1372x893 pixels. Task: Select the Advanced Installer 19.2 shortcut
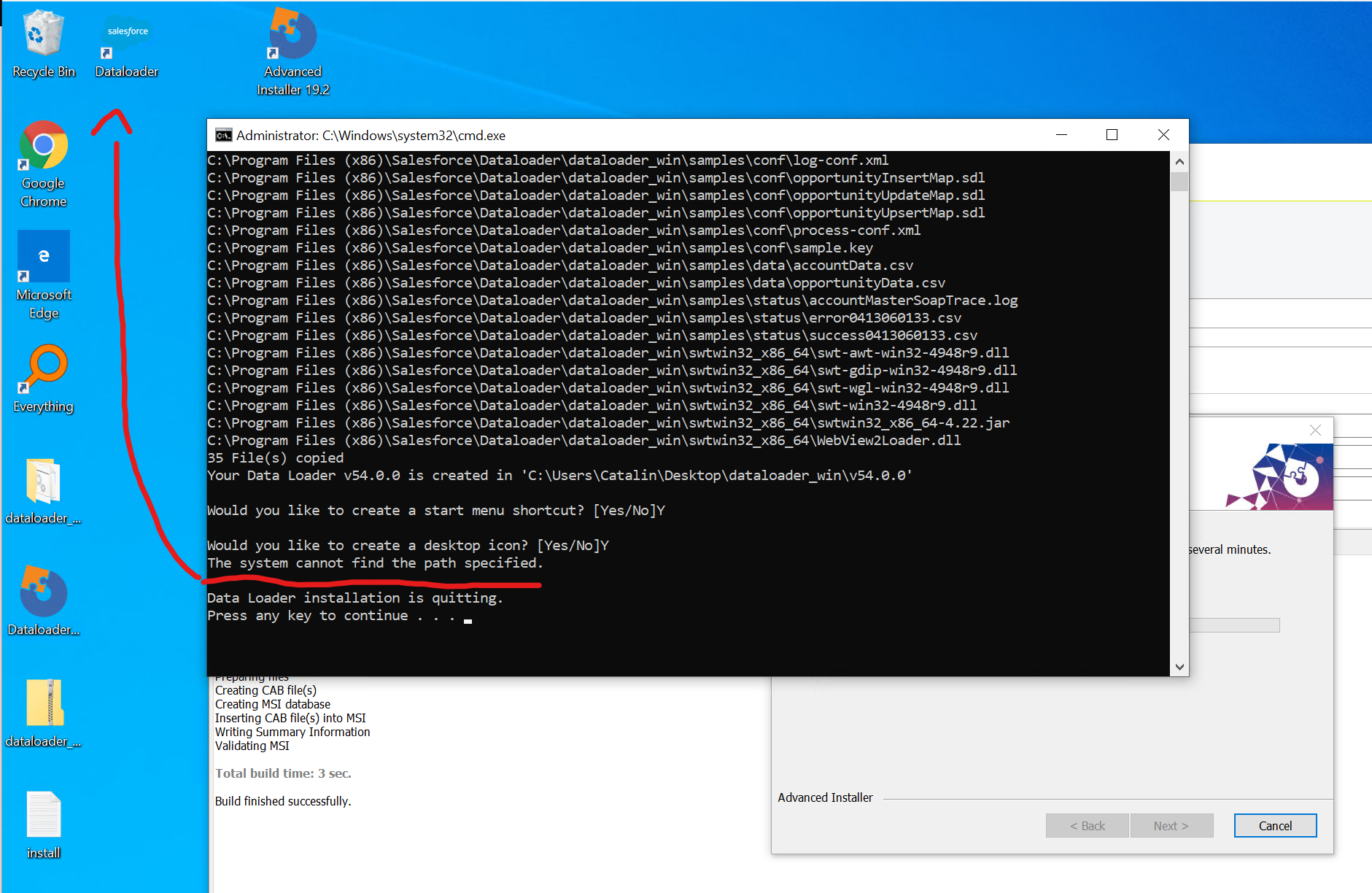pyautogui.click(x=293, y=51)
